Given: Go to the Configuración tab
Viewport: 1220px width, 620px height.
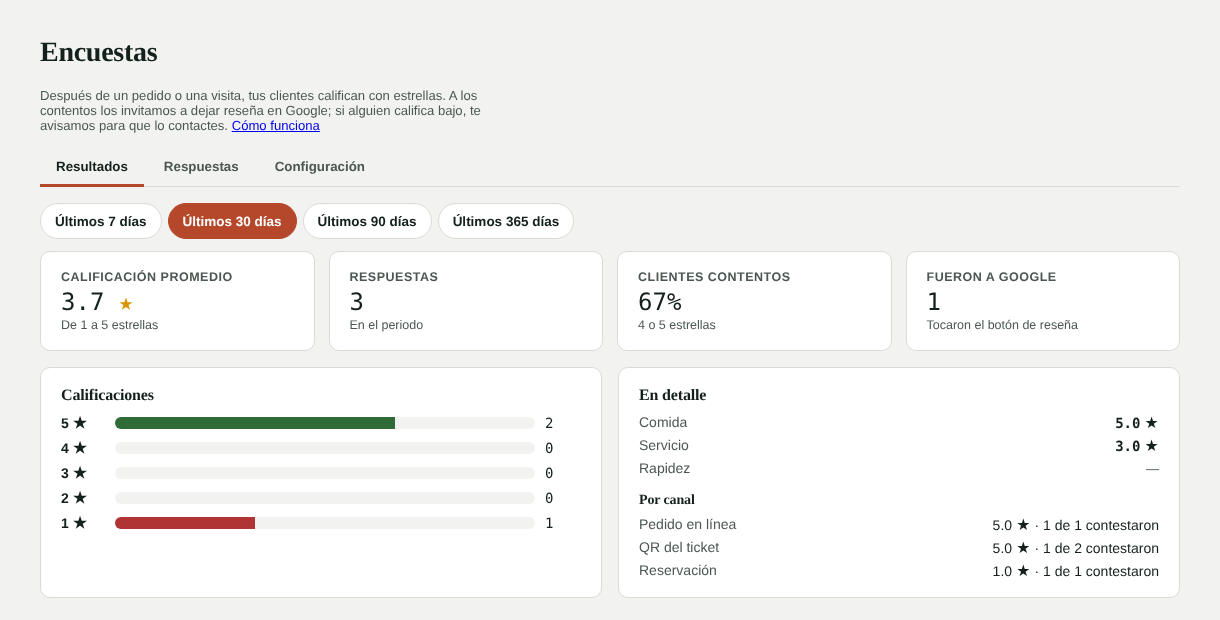Looking at the screenshot, I should 320,166.
